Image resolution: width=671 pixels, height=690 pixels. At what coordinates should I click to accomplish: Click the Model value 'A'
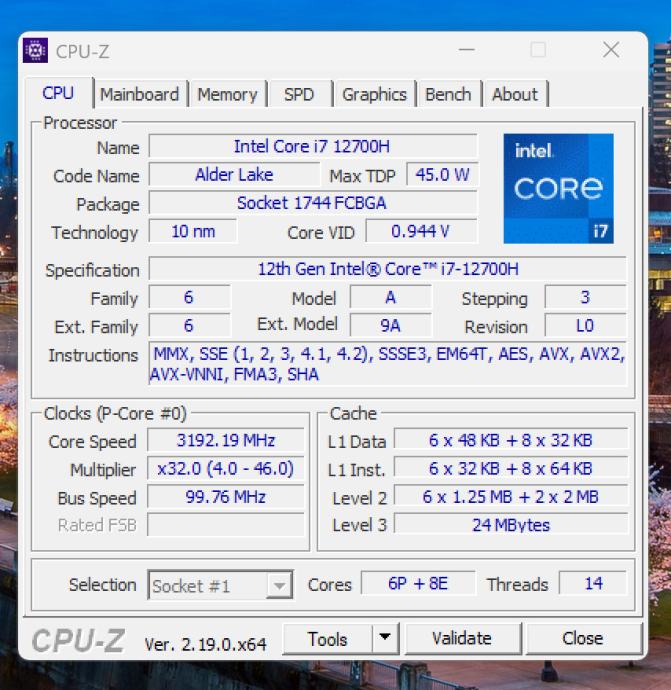click(391, 297)
